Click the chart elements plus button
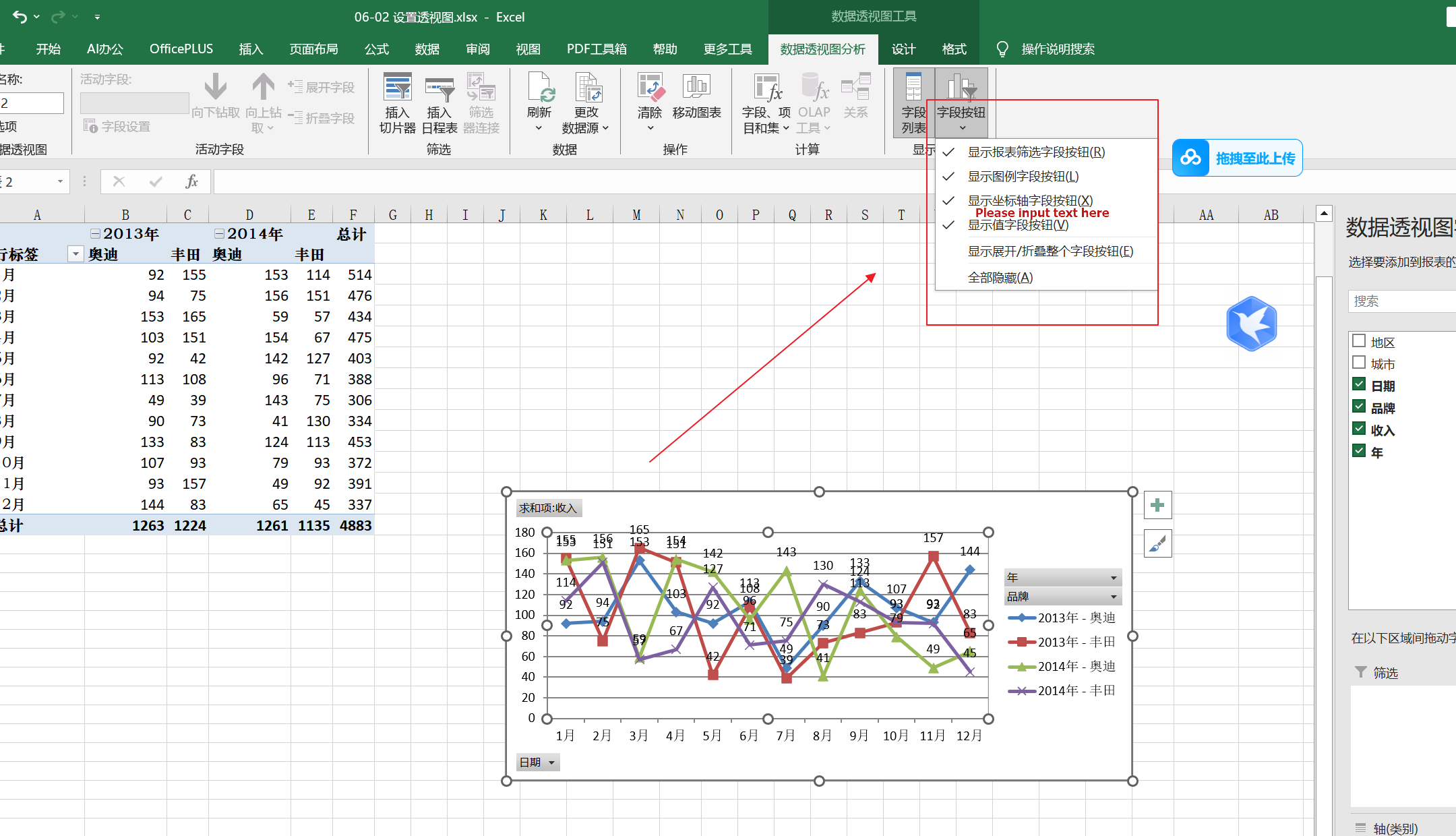Image resolution: width=1456 pixels, height=836 pixels. (x=1157, y=505)
